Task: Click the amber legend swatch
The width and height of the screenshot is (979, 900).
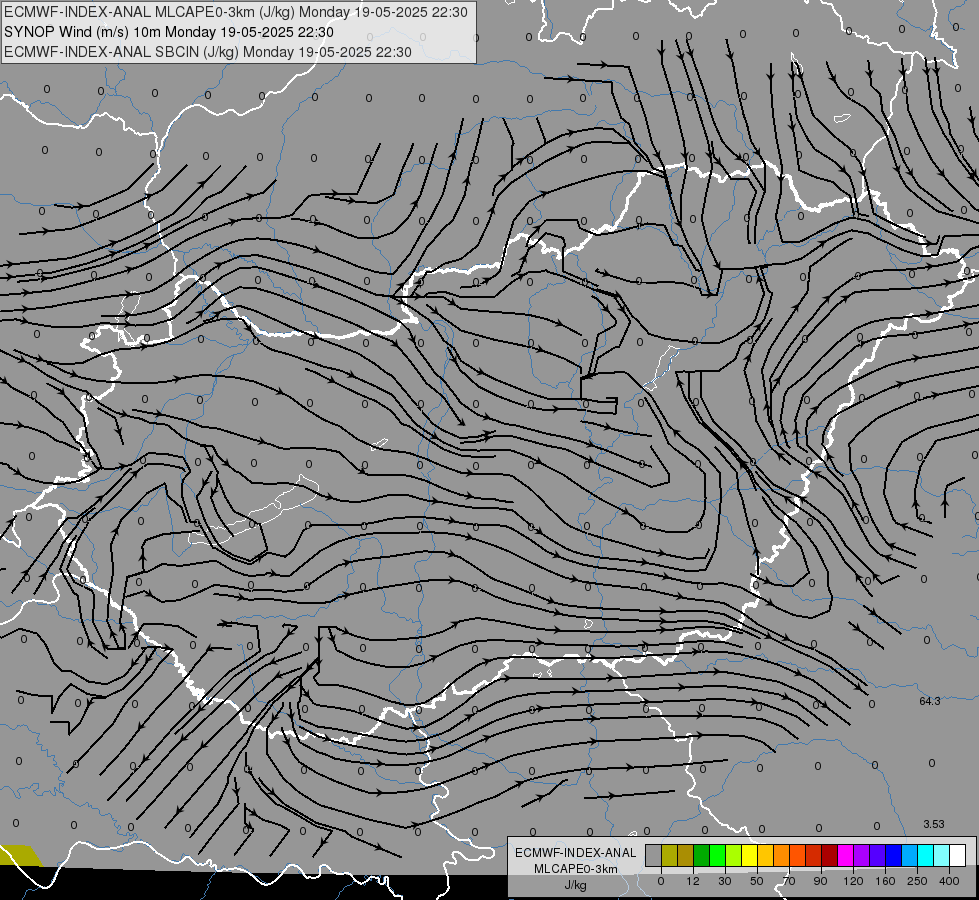Action: click(x=765, y=855)
